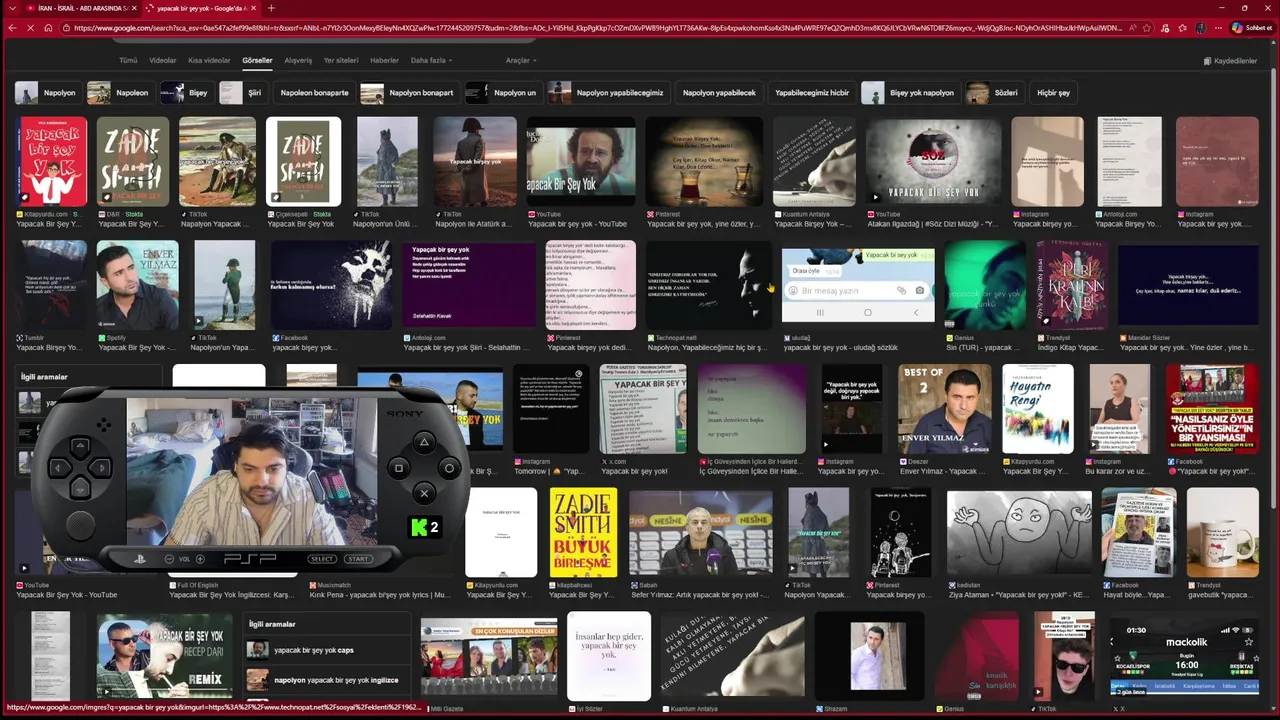Screen dimensions: 1280x720
Task: Open the Haberler tab
Action: coord(384,60)
